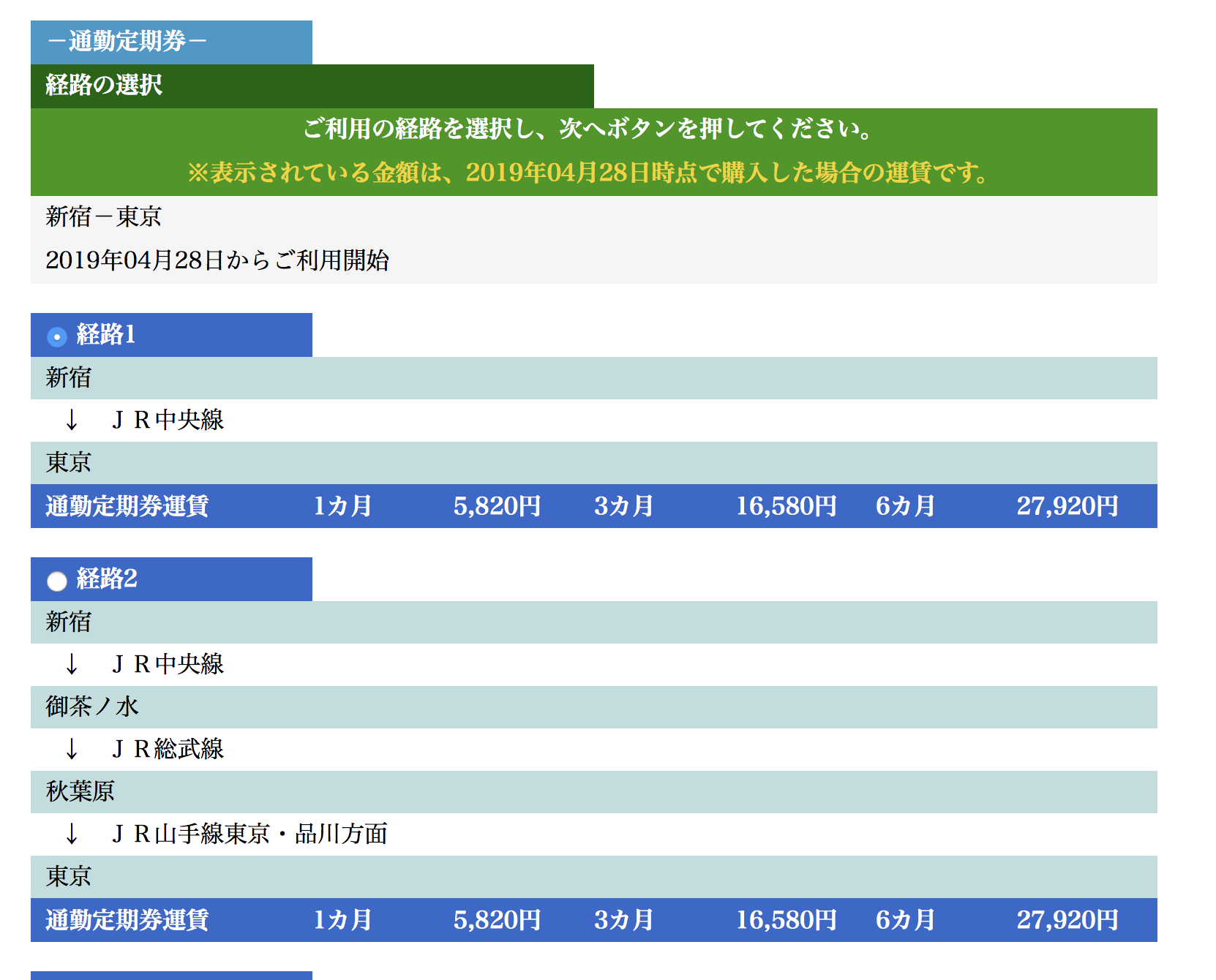Viewport: 1216px width, 980px height.
Task: Click the 経路1 header label text
Action: 106,335
